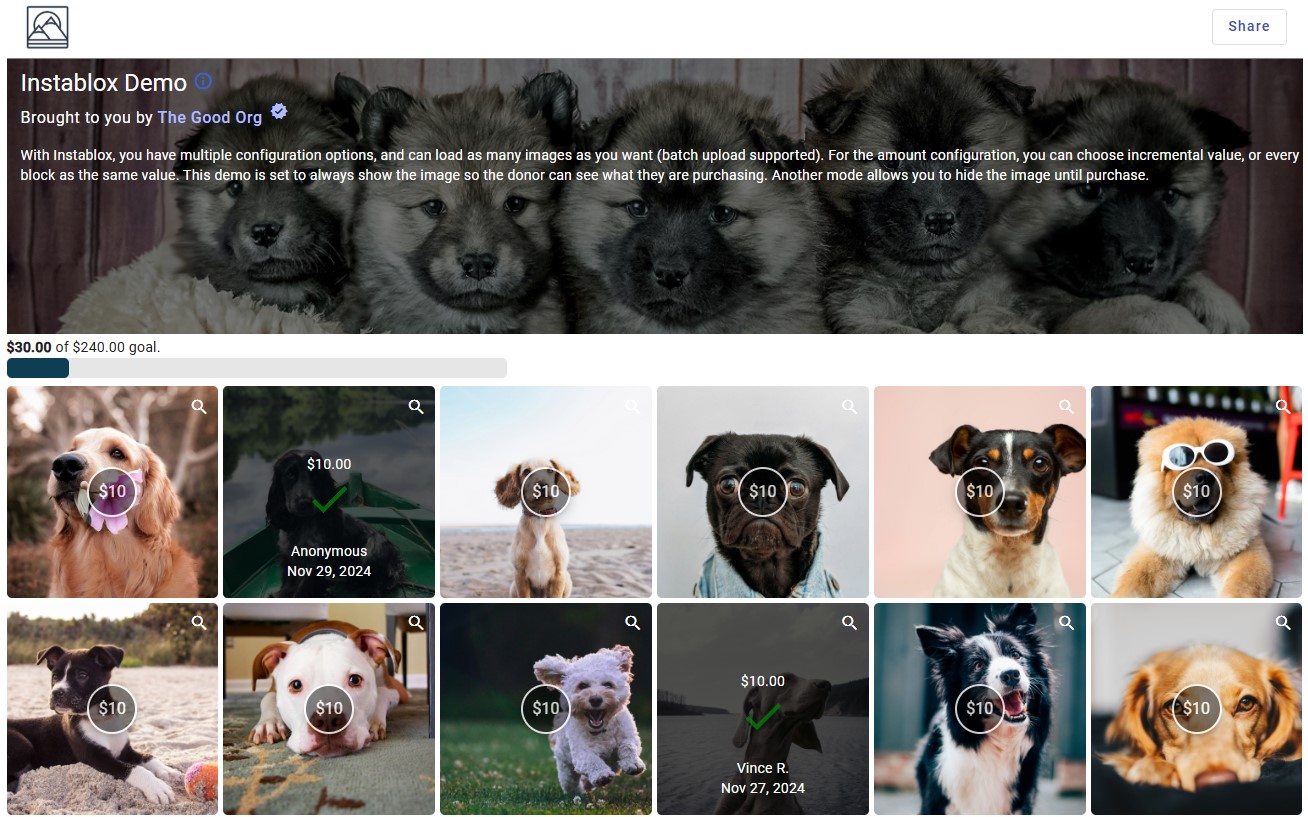Click magnifier on white running puppy tile
1308x817 pixels.
click(x=632, y=623)
